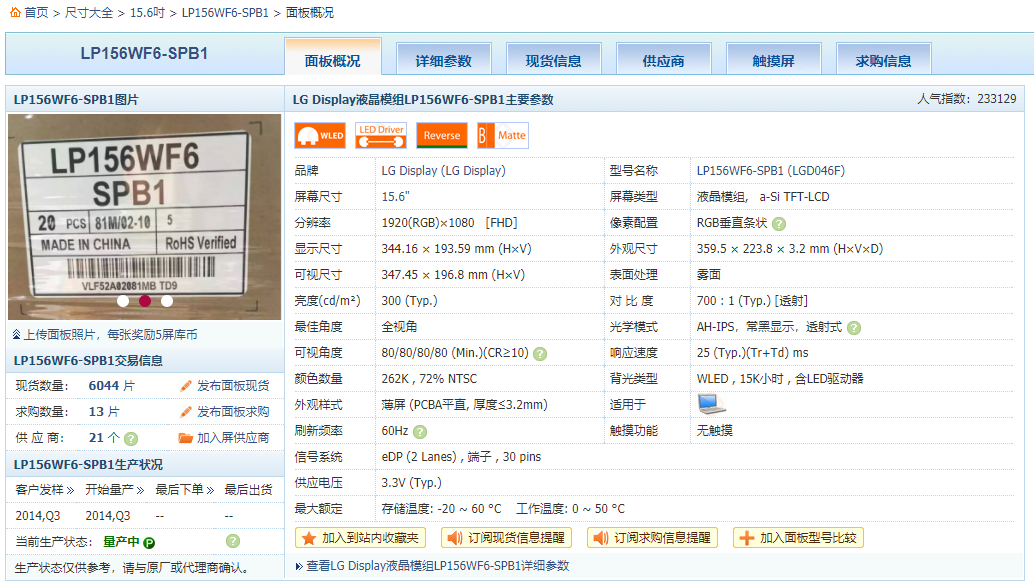Click the LG Display (LG Display) brand value
1034x586 pixels.
click(443, 171)
